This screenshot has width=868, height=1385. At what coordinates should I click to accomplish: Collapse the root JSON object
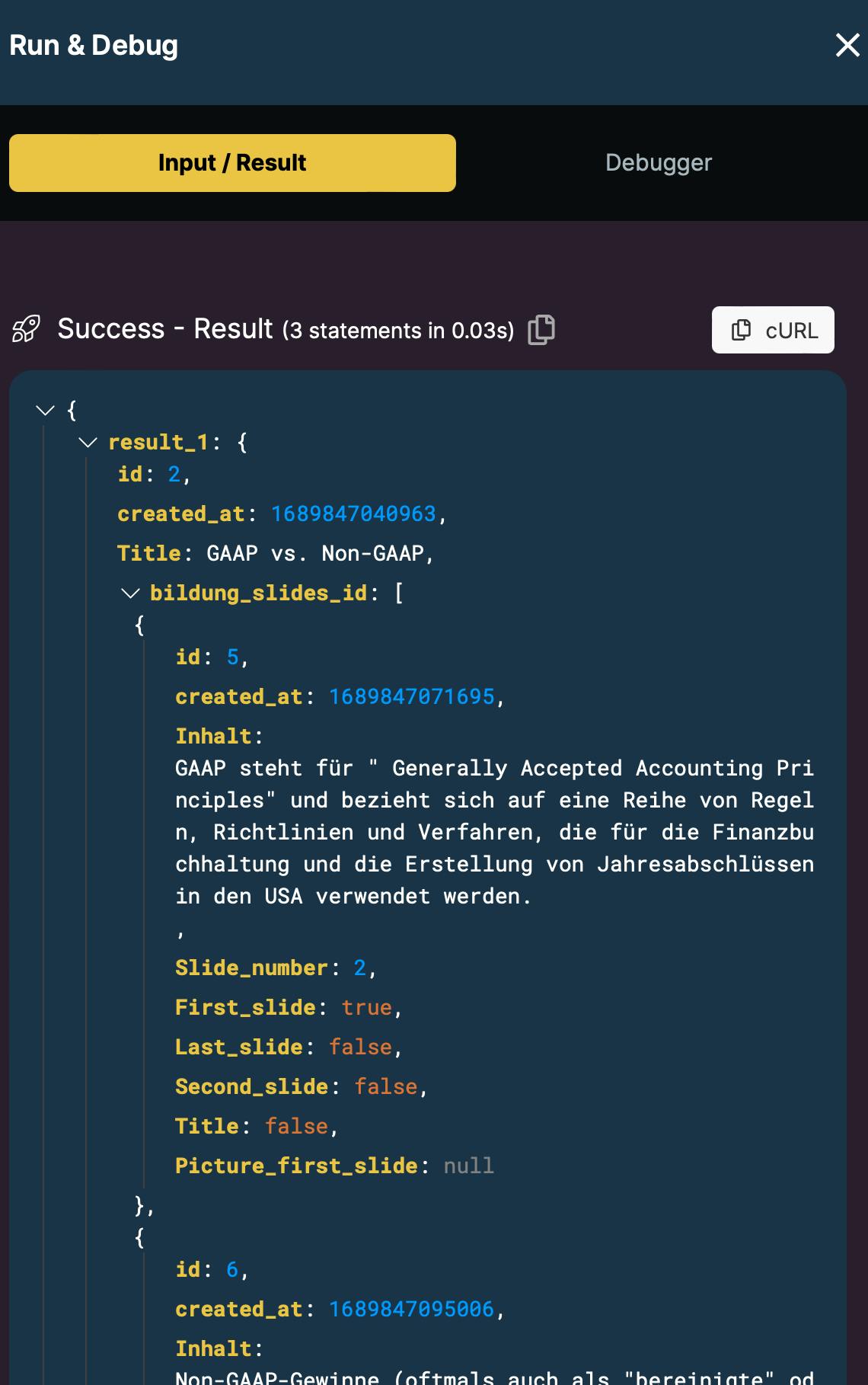point(46,411)
